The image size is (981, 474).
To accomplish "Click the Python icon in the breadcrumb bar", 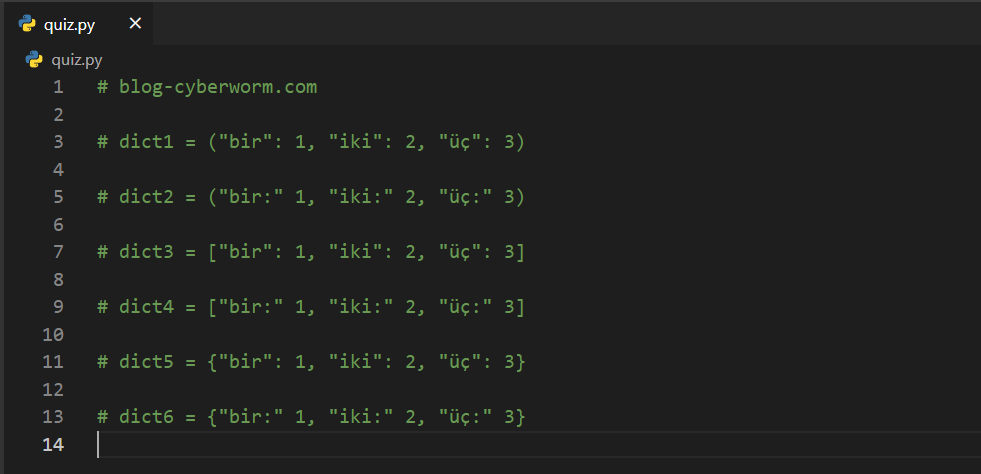I will [34, 60].
